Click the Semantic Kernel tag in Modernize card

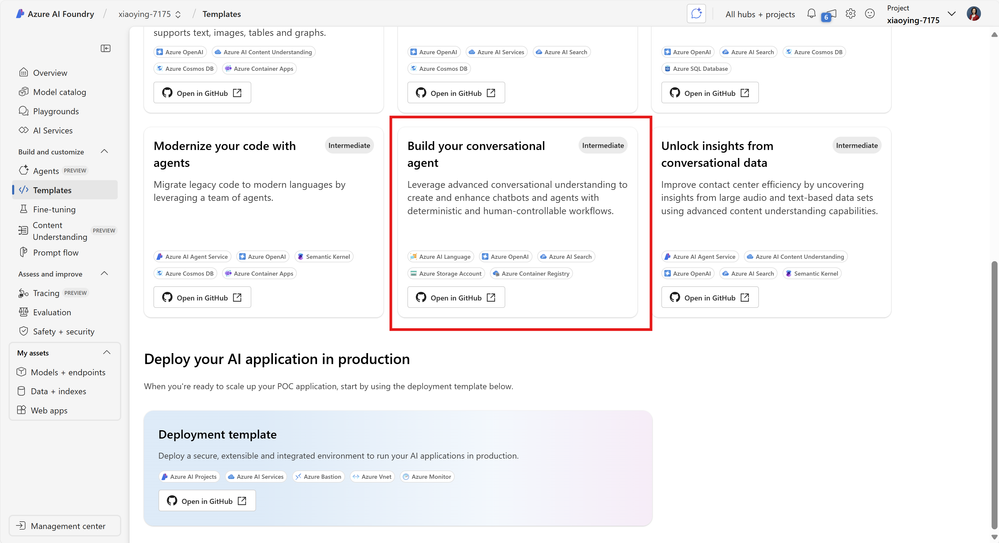pyautogui.click(x=323, y=257)
